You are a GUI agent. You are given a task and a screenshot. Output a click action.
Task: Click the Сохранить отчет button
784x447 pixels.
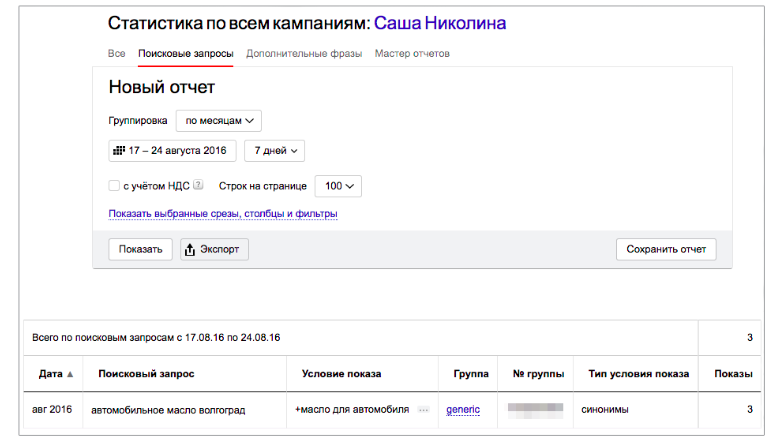pyautogui.click(x=666, y=249)
